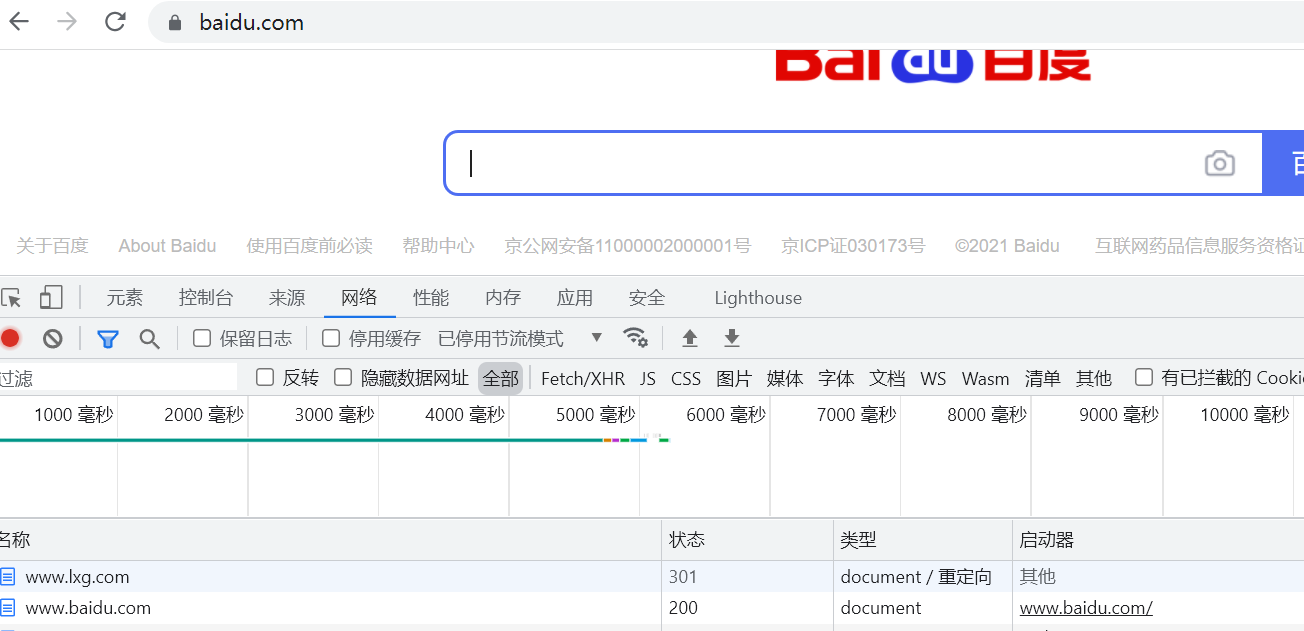Select the 网络 tab

tap(359, 297)
